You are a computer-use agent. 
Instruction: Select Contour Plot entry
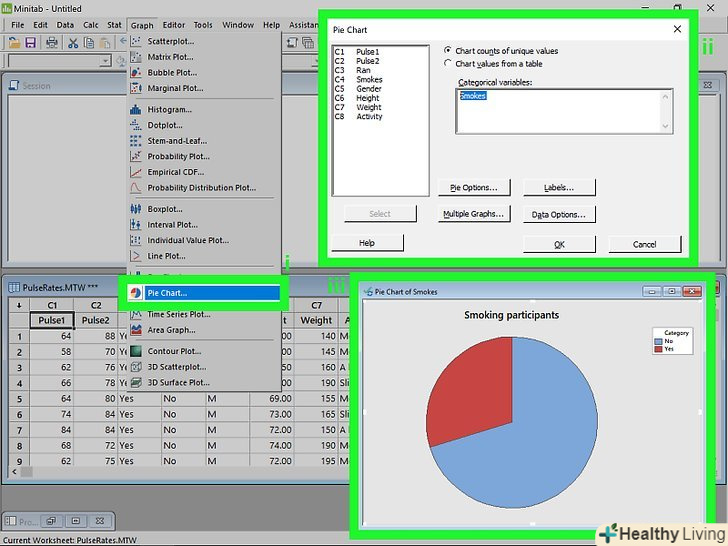[174, 351]
